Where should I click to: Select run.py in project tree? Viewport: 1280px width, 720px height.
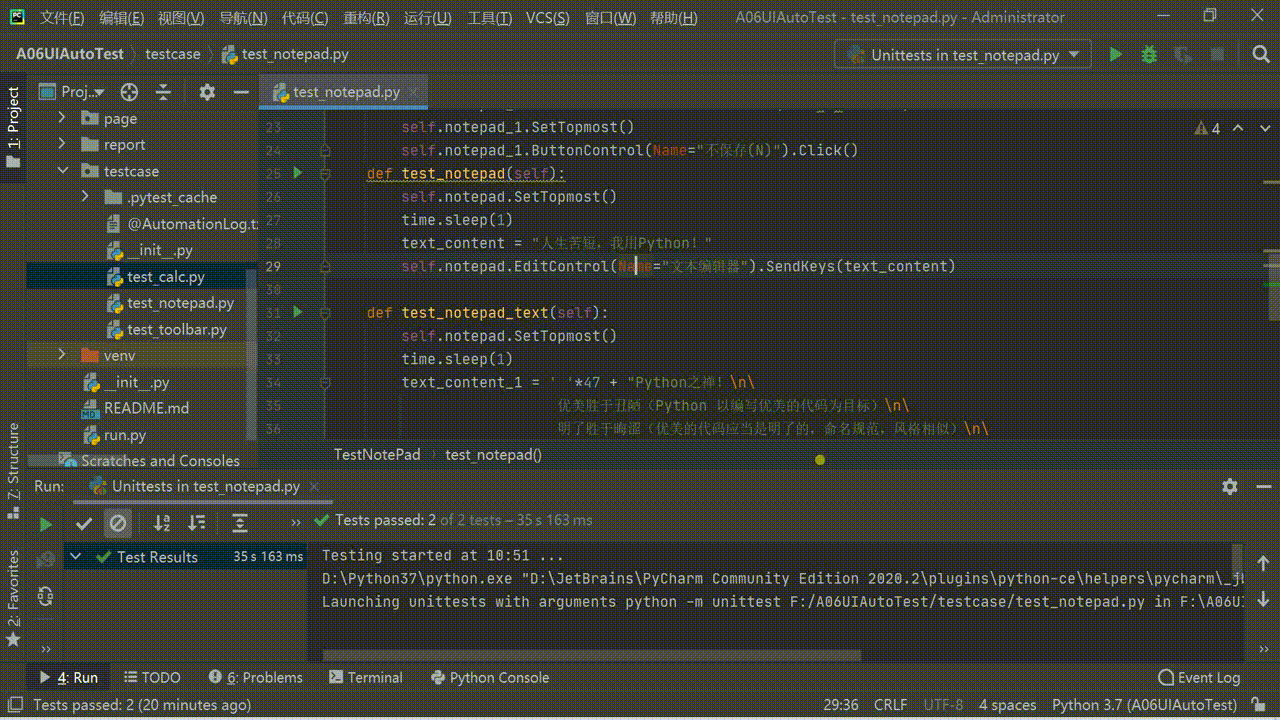(x=125, y=435)
